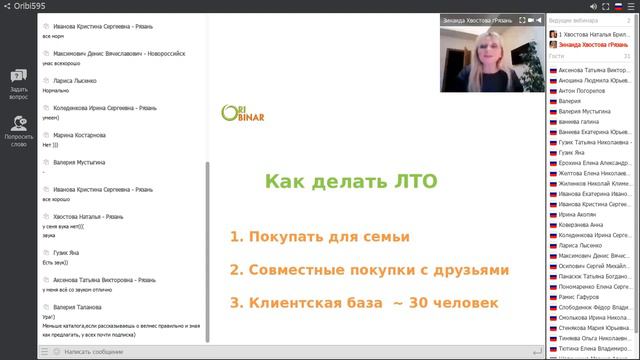Open chat options menu beside message field

[x=44, y=351]
